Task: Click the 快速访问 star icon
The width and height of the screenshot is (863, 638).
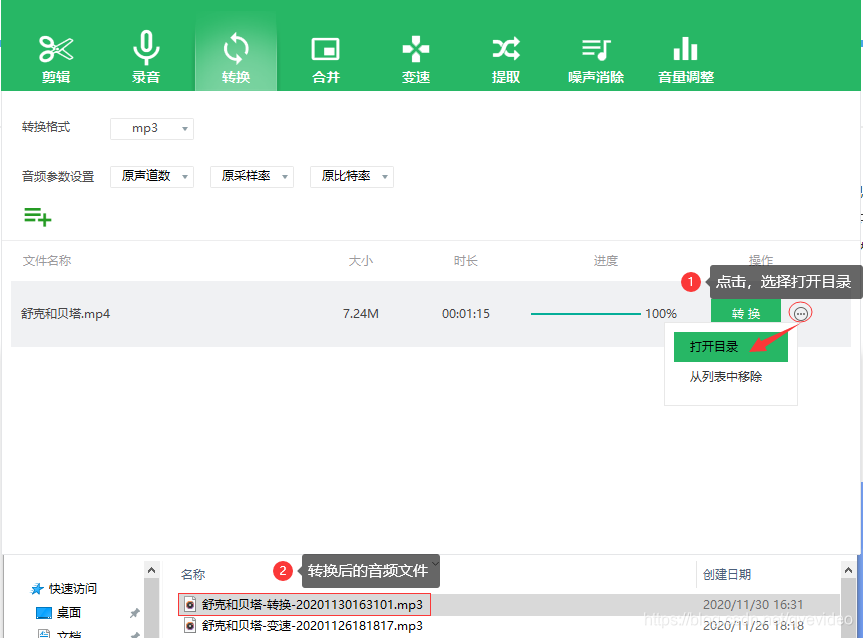Action: pyautogui.click(x=36, y=589)
